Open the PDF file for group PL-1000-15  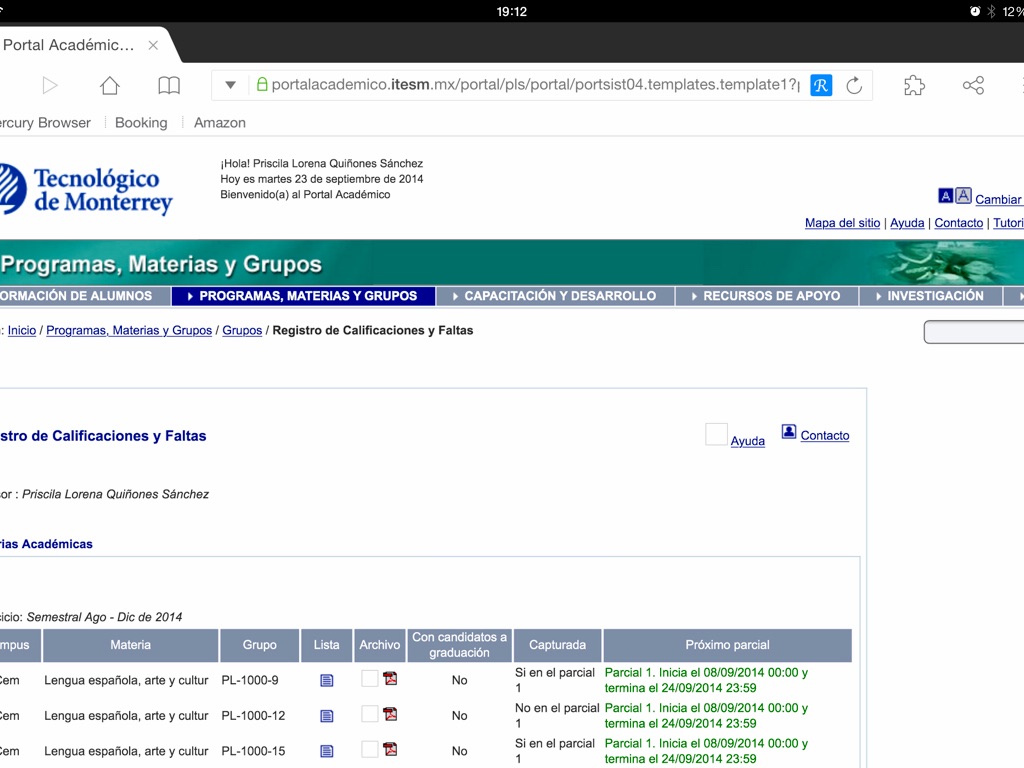(390, 750)
